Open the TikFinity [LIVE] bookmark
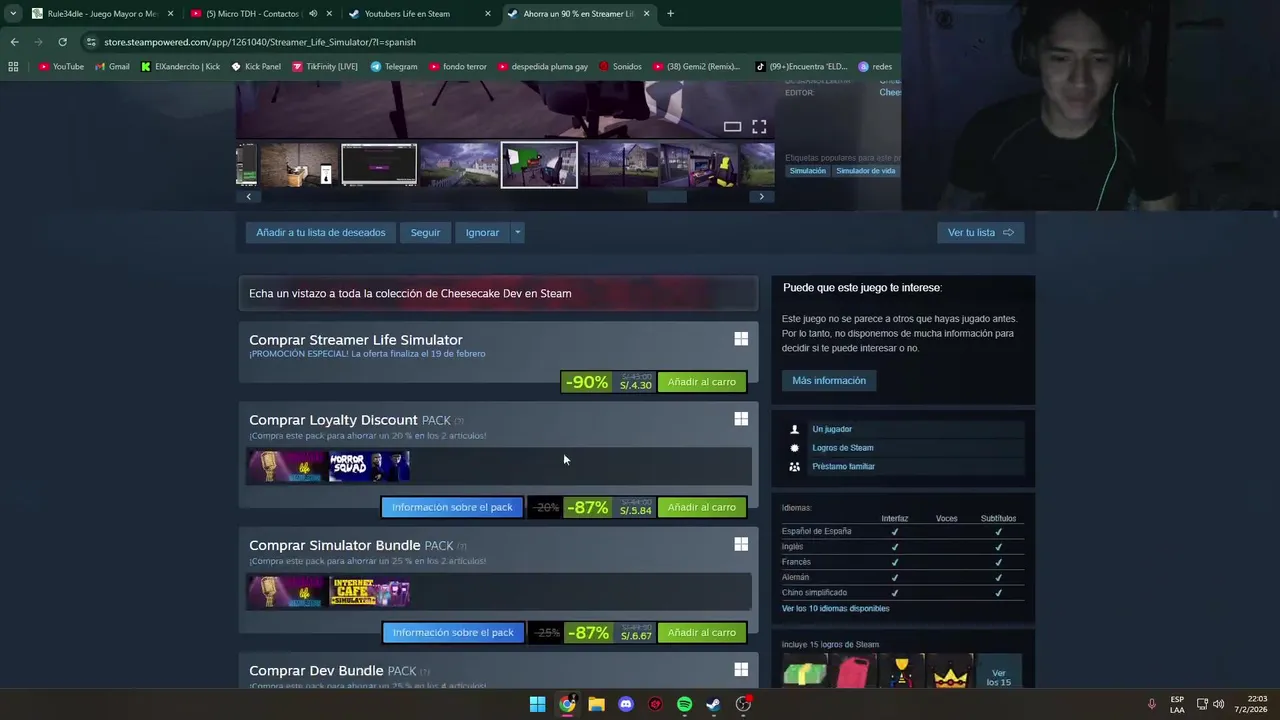The width and height of the screenshot is (1280, 720). 325,67
